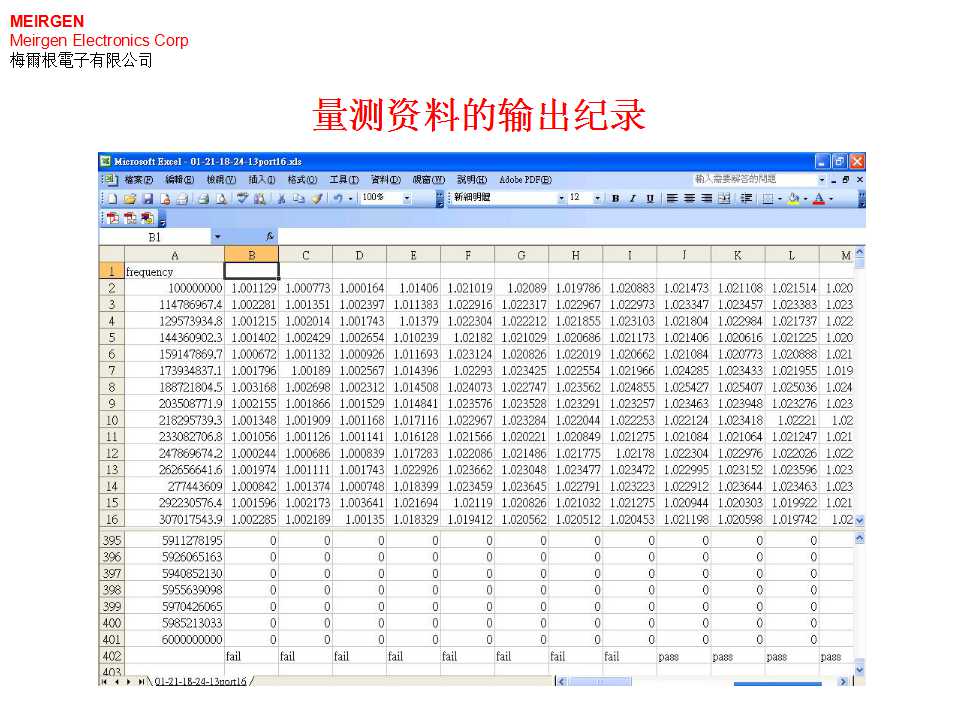
Task: Toggle Bold formatting
Action: coord(615,198)
